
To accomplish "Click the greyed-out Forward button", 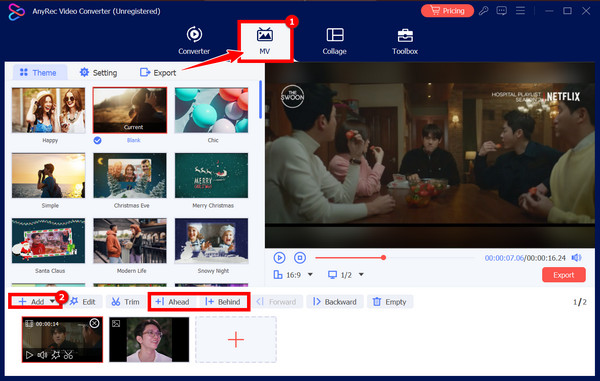I will [278, 301].
